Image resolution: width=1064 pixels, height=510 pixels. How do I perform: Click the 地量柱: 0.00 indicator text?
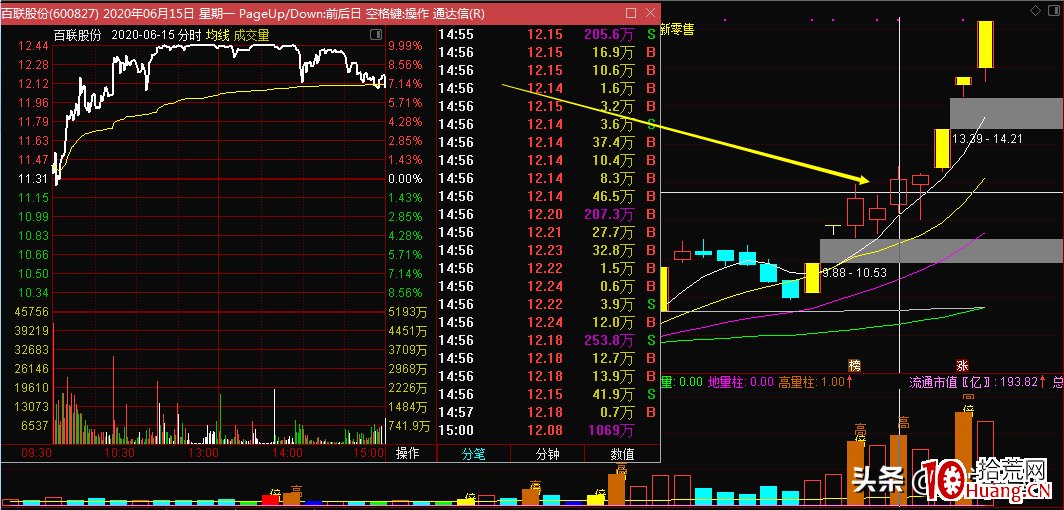pos(741,382)
